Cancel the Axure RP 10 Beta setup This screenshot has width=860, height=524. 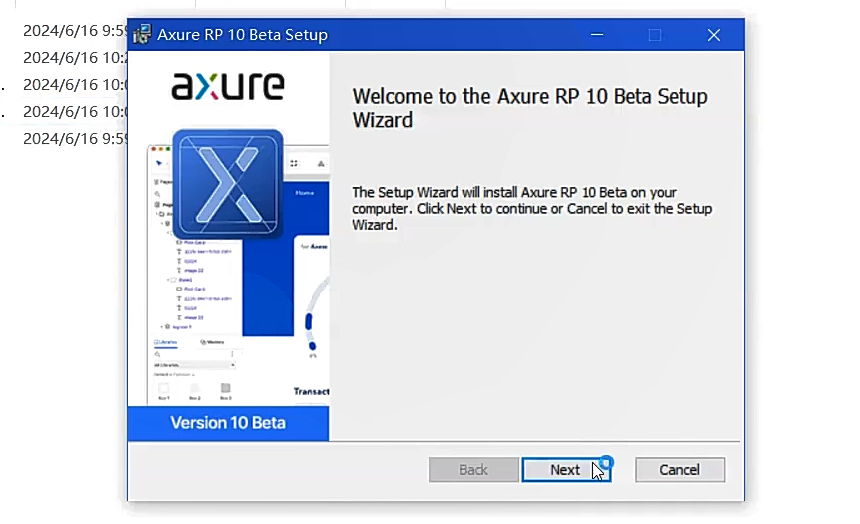pyautogui.click(x=680, y=470)
